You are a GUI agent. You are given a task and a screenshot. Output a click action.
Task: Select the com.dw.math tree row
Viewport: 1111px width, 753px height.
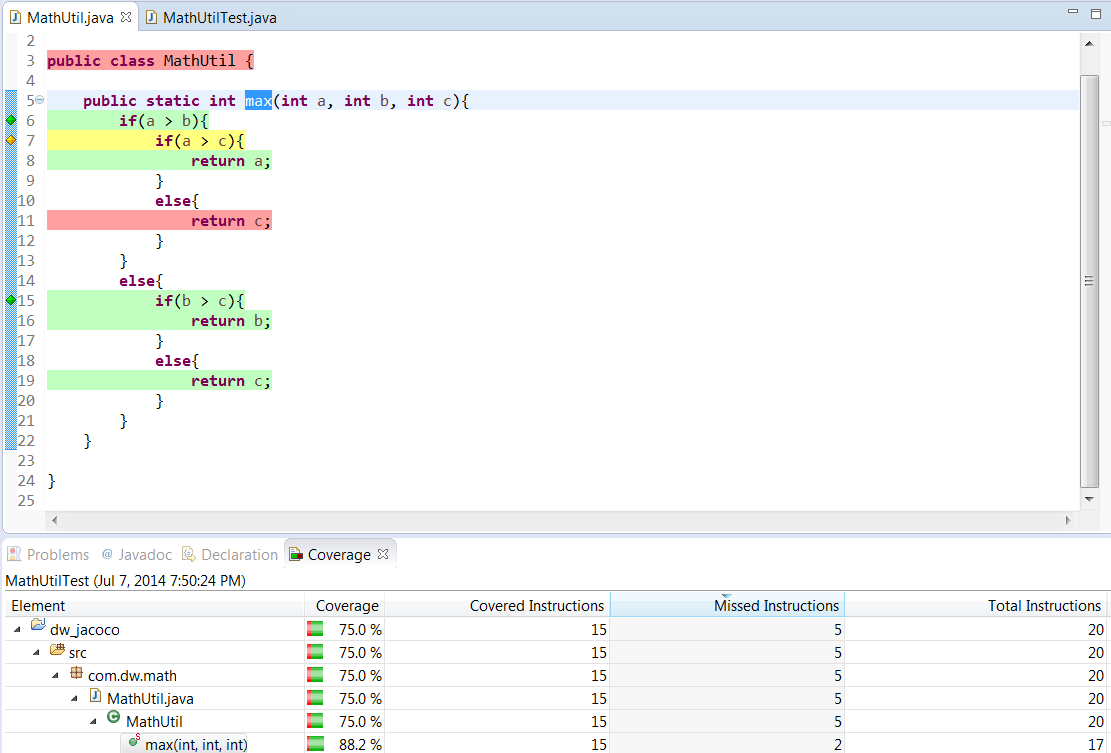(132, 676)
